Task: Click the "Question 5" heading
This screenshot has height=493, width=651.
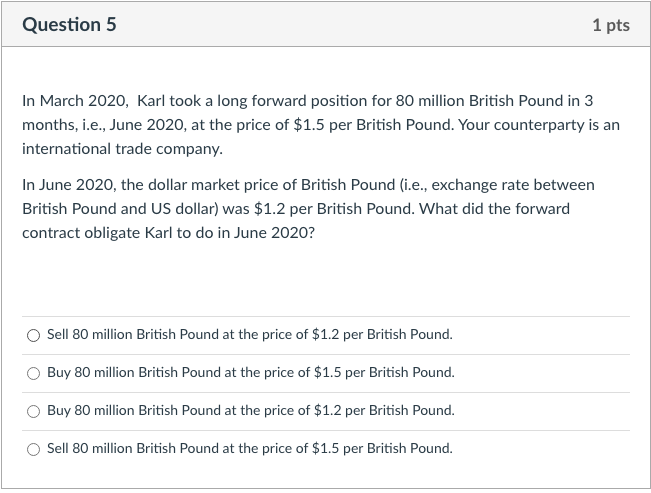Action: (69, 25)
